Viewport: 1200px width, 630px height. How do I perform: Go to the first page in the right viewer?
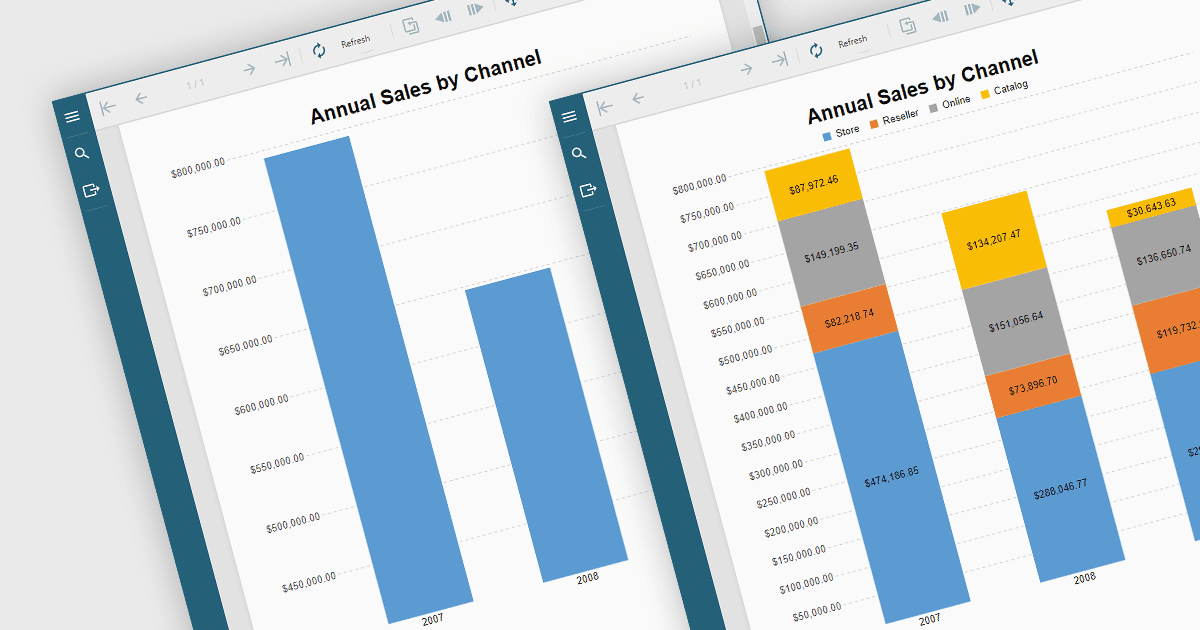[604, 106]
